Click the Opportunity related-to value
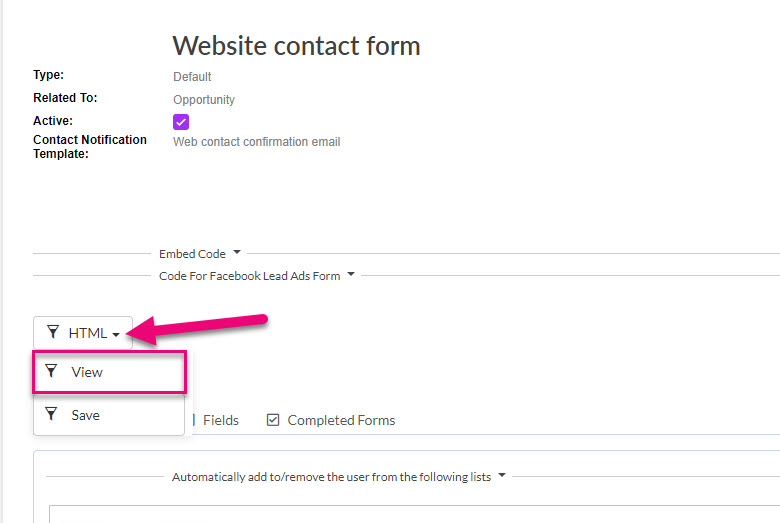The height and width of the screenshot is (523, 780). (x=204, y=100)
